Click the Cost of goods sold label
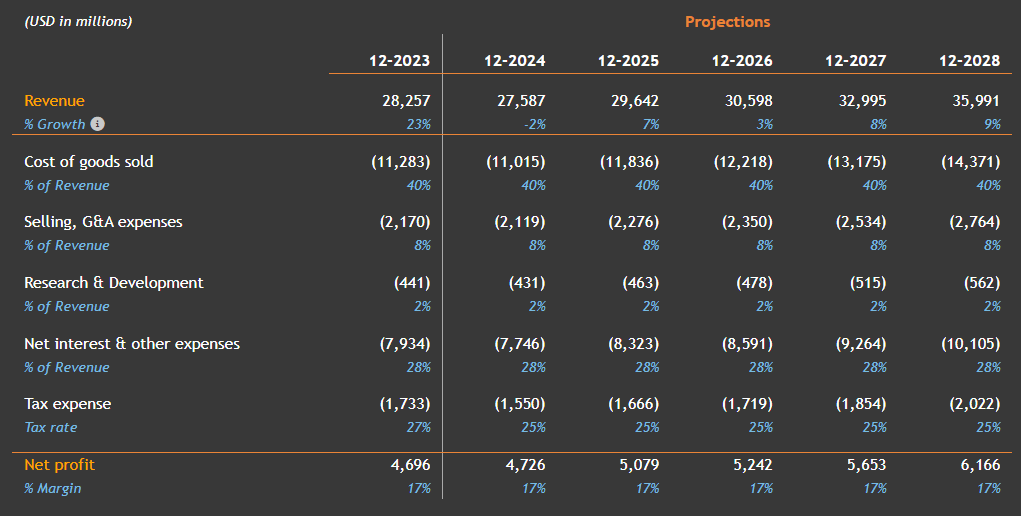The image size is (1021, 516). [89, 162]
